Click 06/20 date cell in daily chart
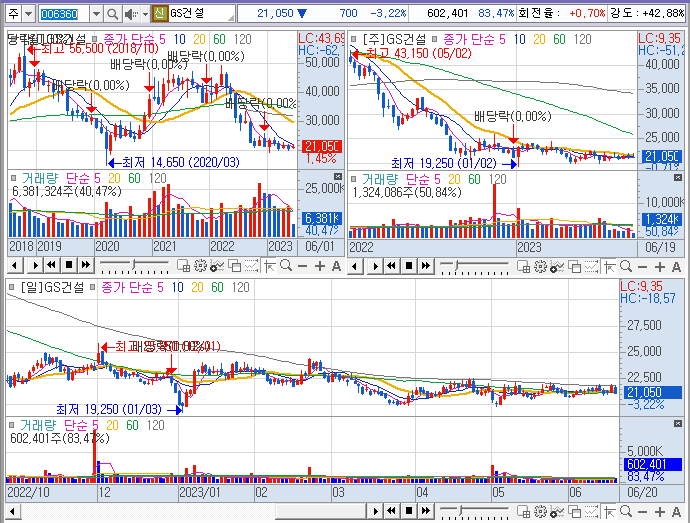Screen dimensions: 690x523 pos(642,492)
